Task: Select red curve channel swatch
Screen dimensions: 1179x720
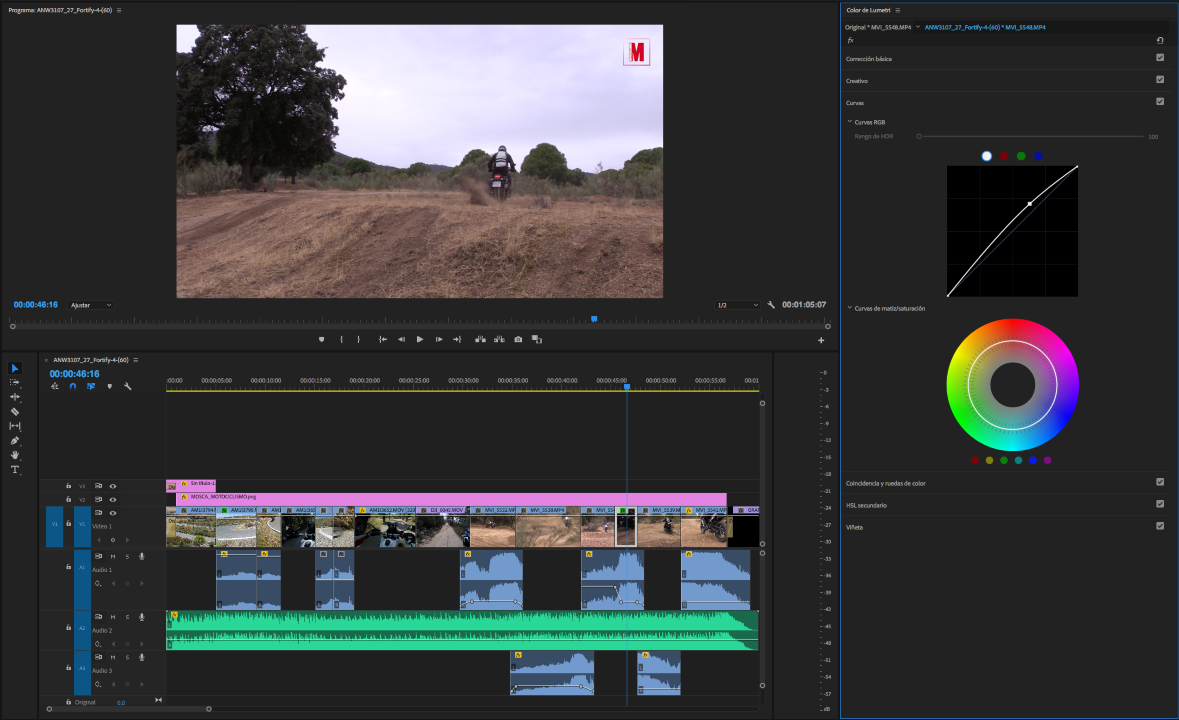Action: [x=1004, y=156]
